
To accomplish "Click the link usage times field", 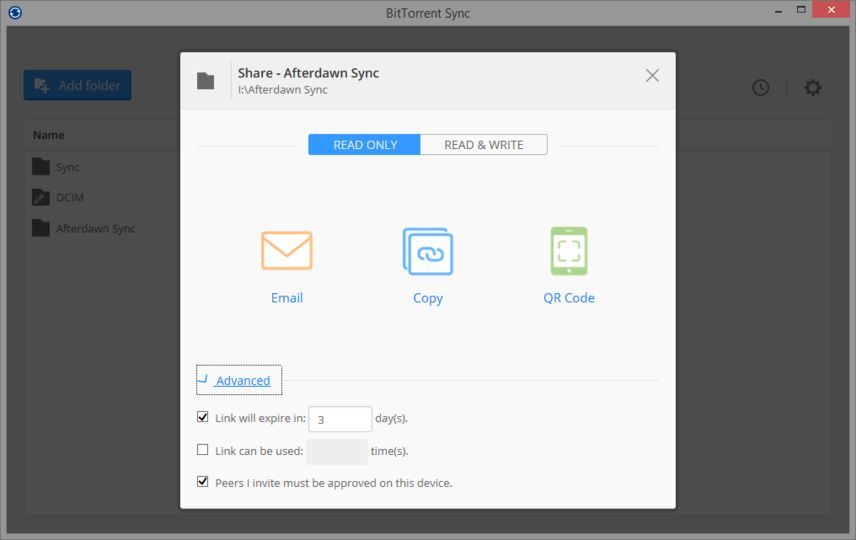I will coord(337,452).
